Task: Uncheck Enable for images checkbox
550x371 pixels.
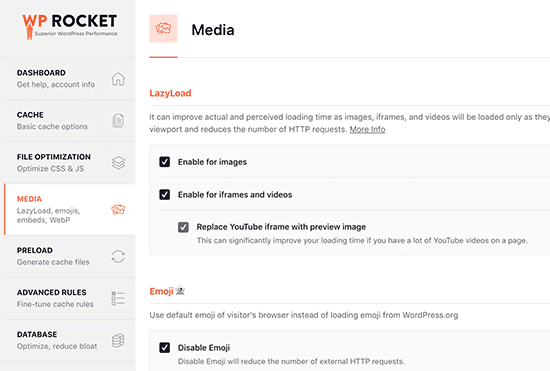Action: click(x=165, y=162)
